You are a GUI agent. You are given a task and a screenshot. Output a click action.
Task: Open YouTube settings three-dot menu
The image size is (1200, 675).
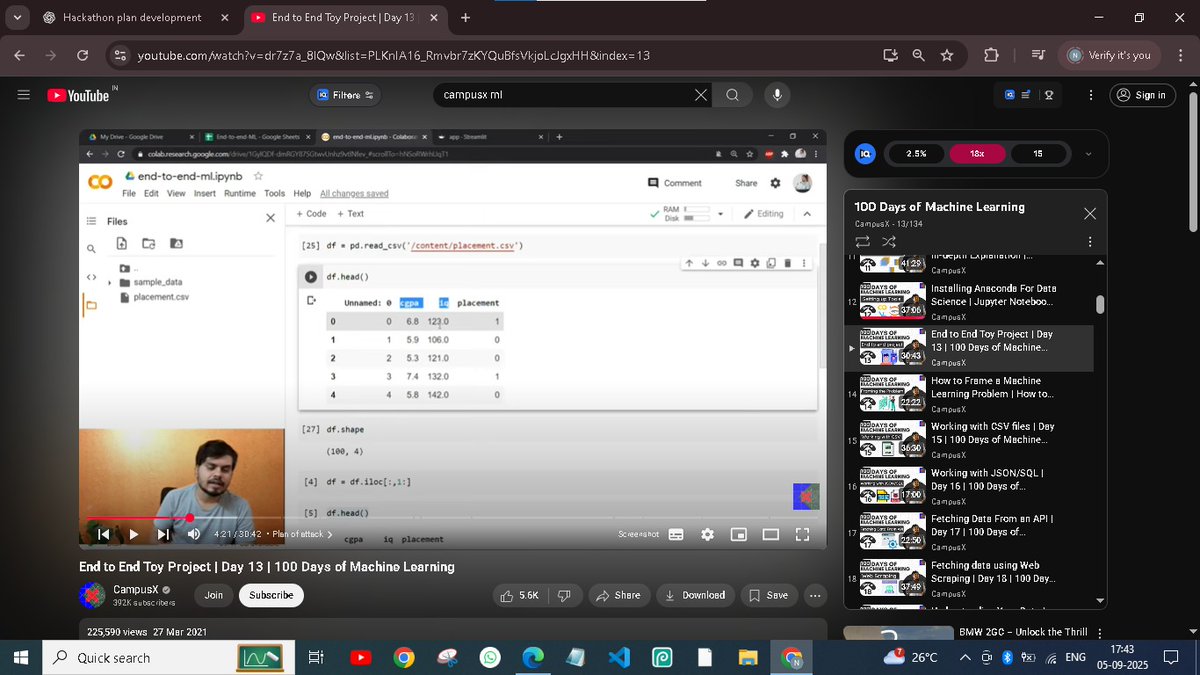[x=1089, y=95]
